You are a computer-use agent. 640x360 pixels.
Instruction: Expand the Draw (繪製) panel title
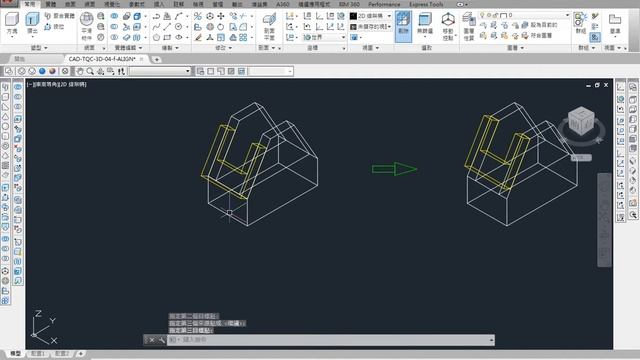point(170,48)
